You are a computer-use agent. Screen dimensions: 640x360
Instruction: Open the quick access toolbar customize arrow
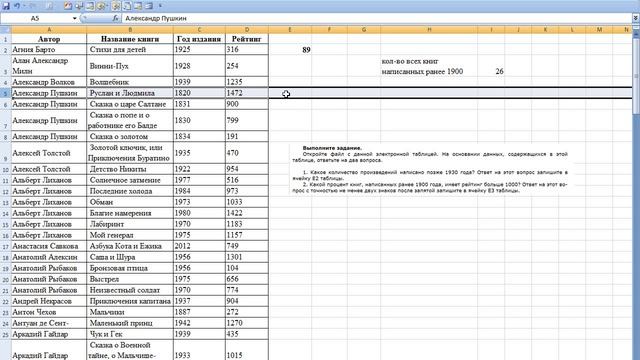(160, 6)
